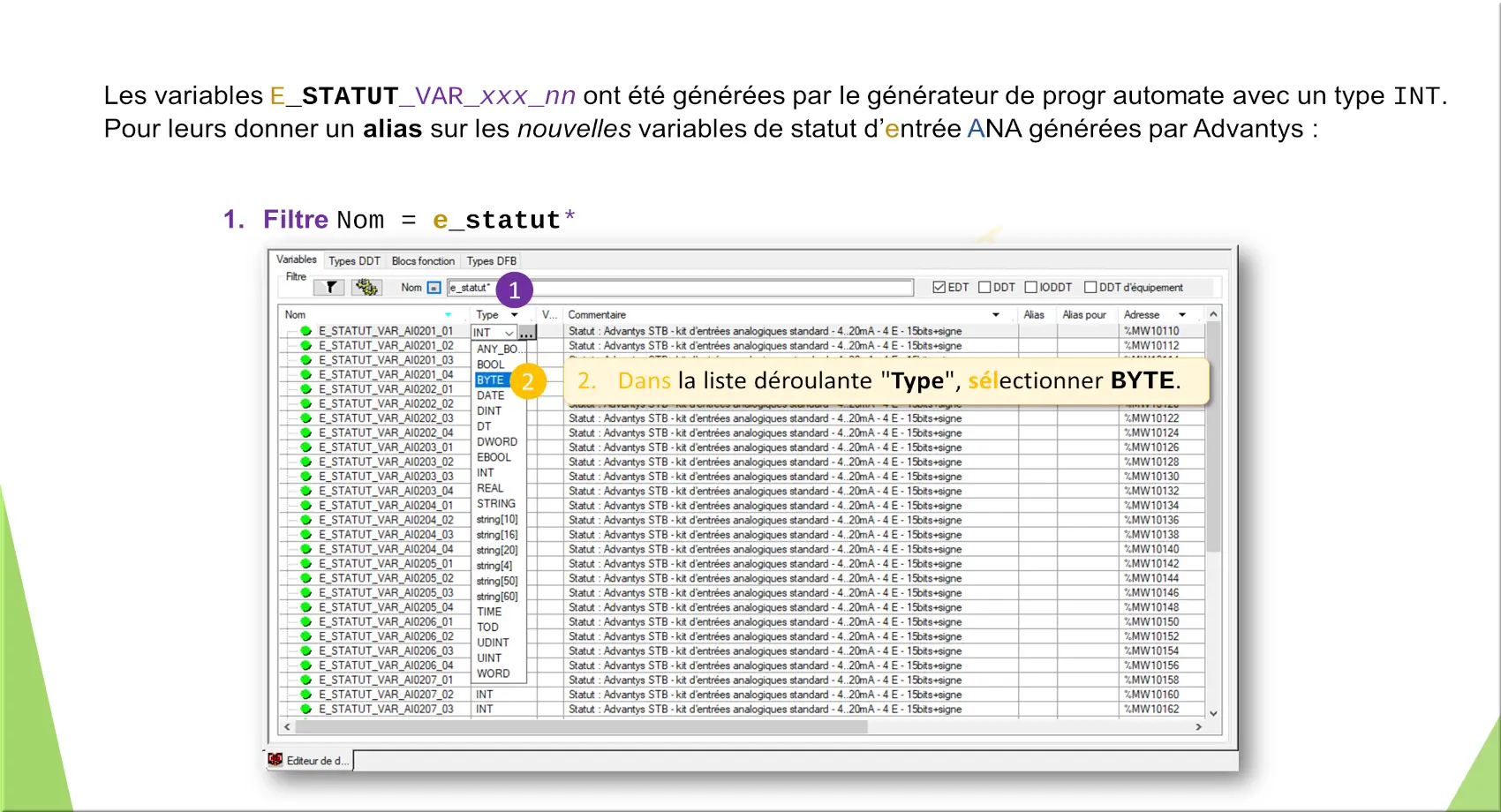Click the Editeur de d... tab icon
The height and width of the screenshot is (812, 1501).
[x=275, y=760]
